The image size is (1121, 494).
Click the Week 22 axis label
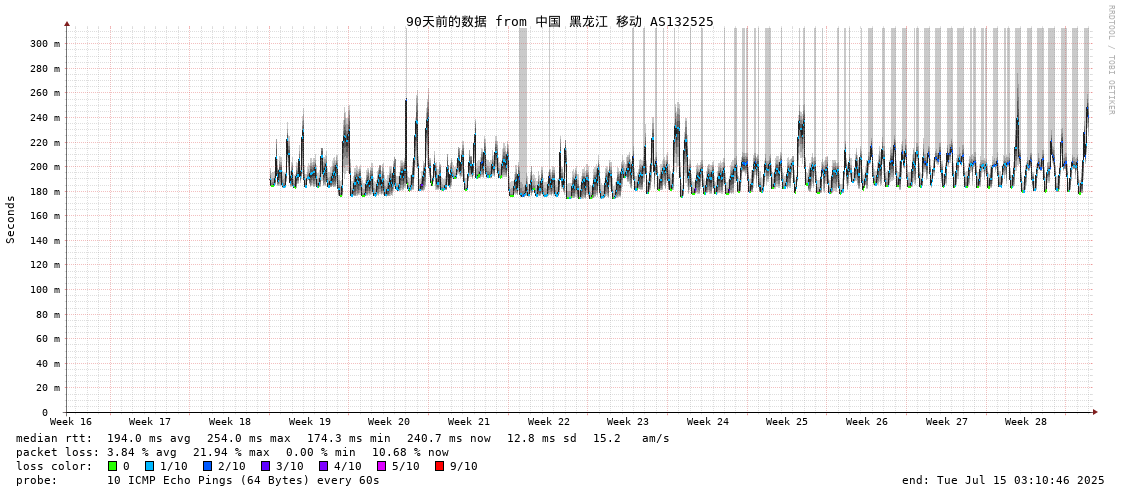[549, 422]
